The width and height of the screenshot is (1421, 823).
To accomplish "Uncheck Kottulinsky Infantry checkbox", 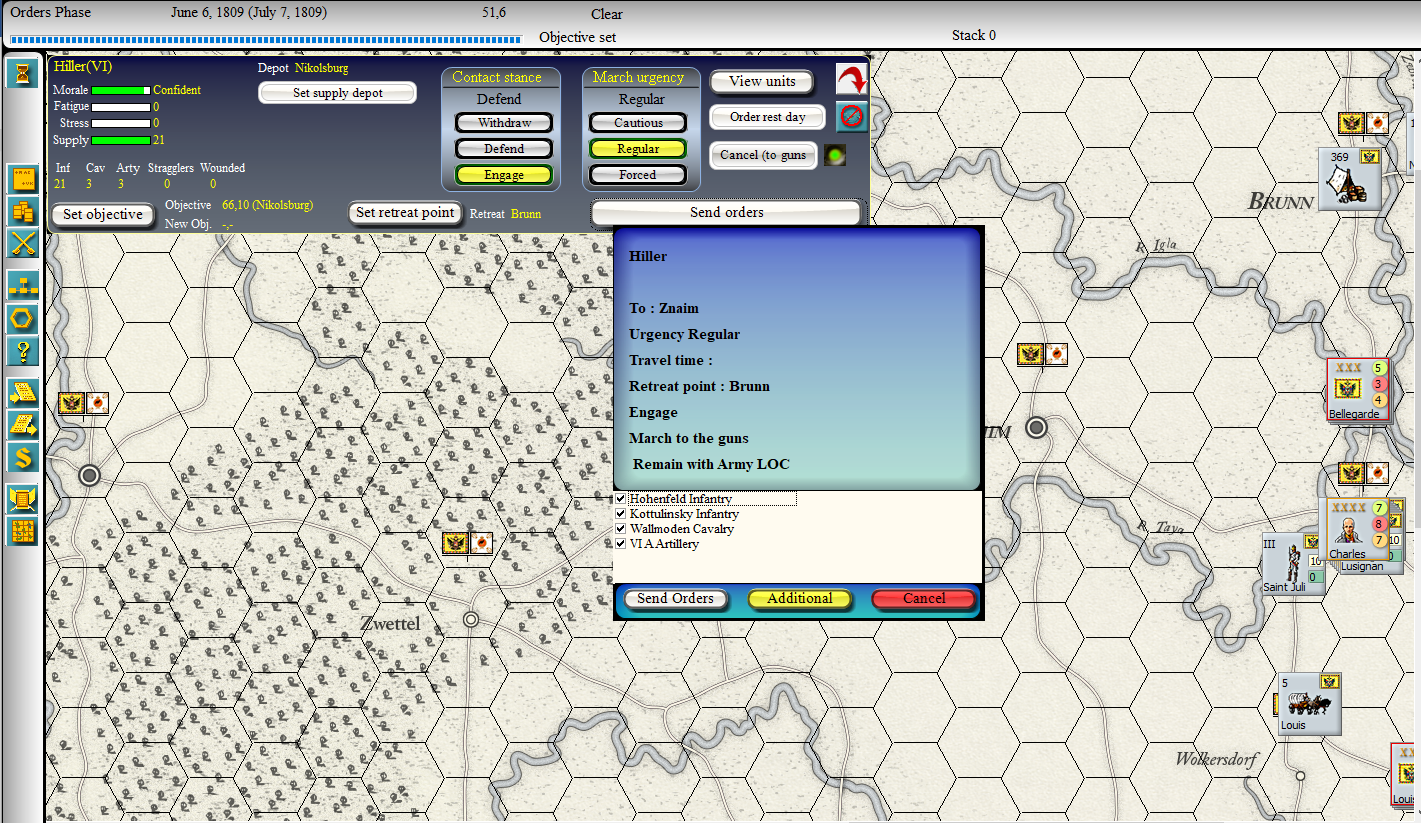I will (621, 514).
